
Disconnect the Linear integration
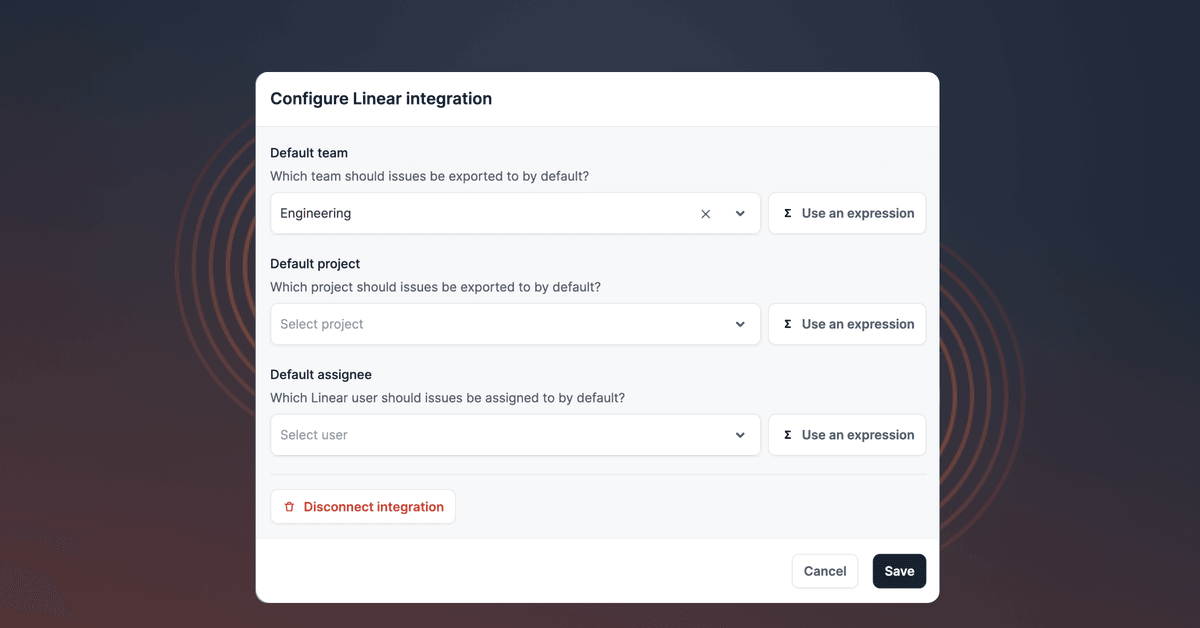click(x=362, y=506)
